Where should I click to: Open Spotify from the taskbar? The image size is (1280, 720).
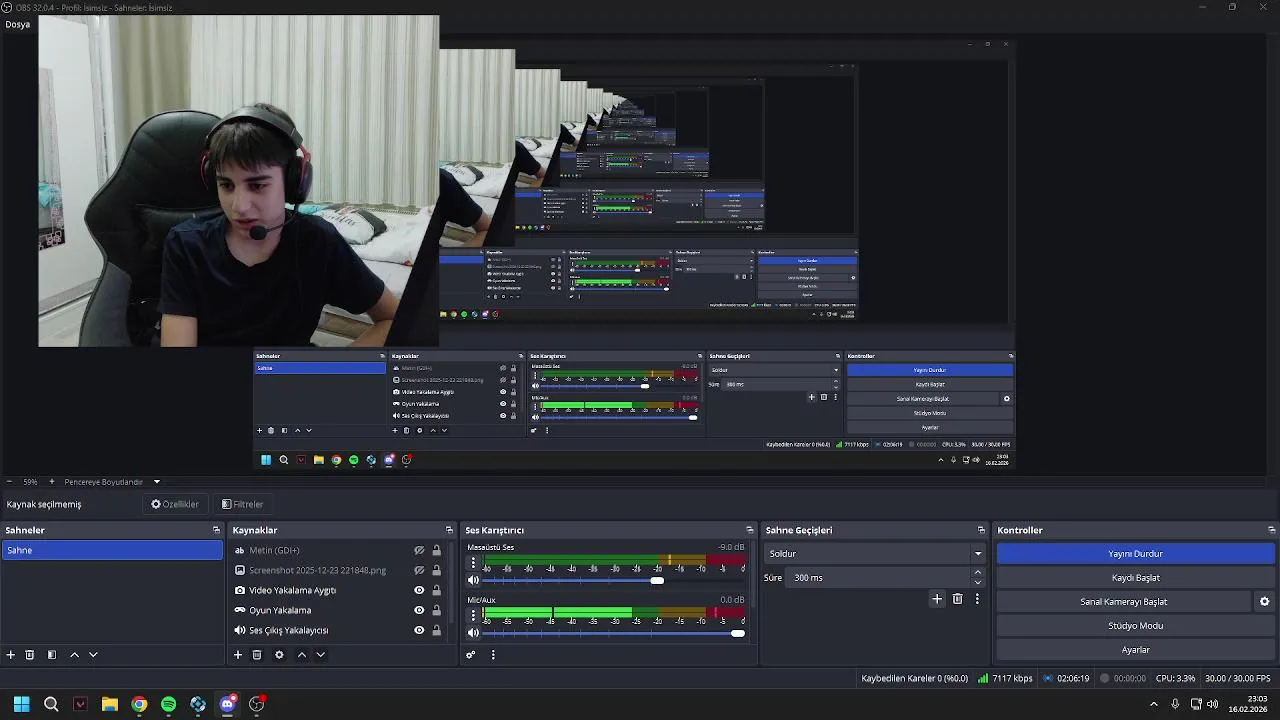(x=168, y=704)
